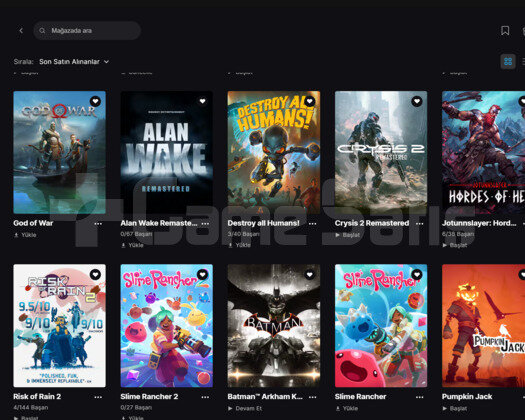This screenshot has width=525, height=420.
Task: Open more options for Batman Arkham Knight
Action: coord(312,397)
